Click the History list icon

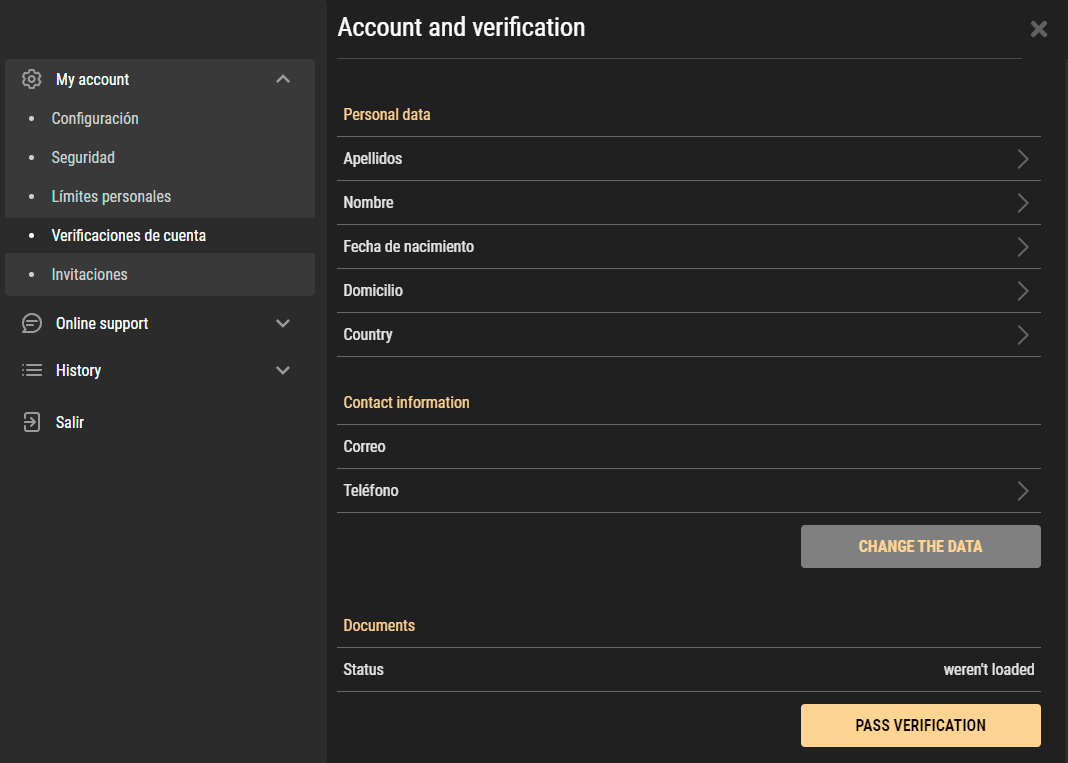(x=32, y=370)
